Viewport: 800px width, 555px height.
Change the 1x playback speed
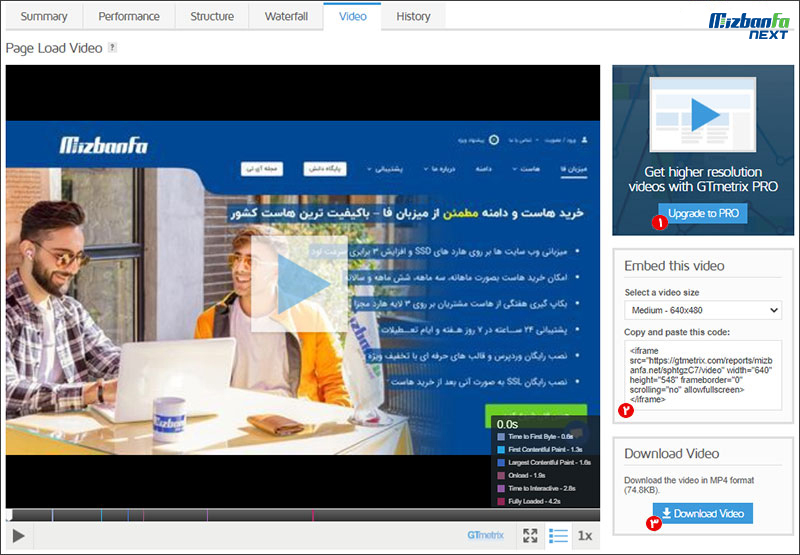coord(585,536)
